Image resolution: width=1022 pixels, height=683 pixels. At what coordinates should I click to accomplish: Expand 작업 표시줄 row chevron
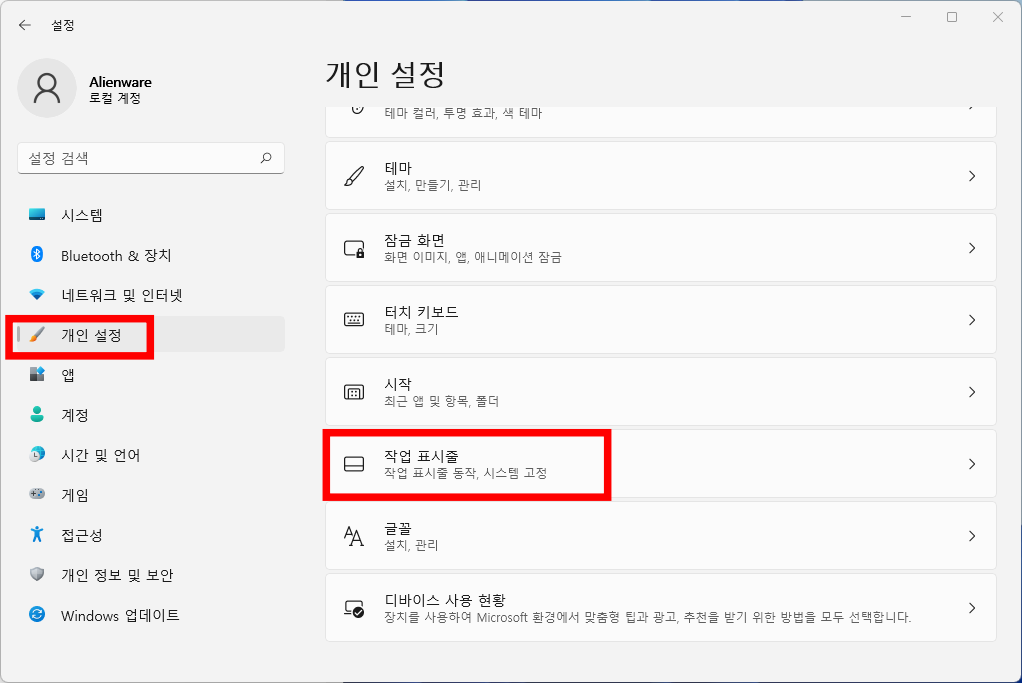click(972, 464)
